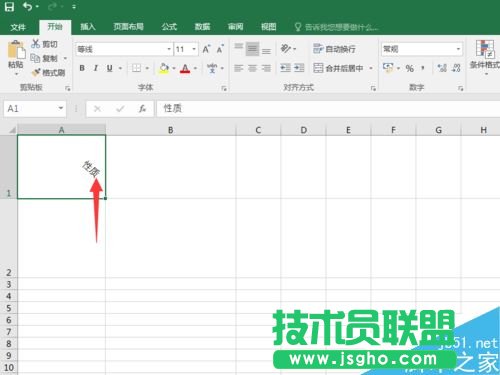Switch to the 插入 (Insert) tab
The height and width of the screenshot is (375, 500).
coord(88,27)
